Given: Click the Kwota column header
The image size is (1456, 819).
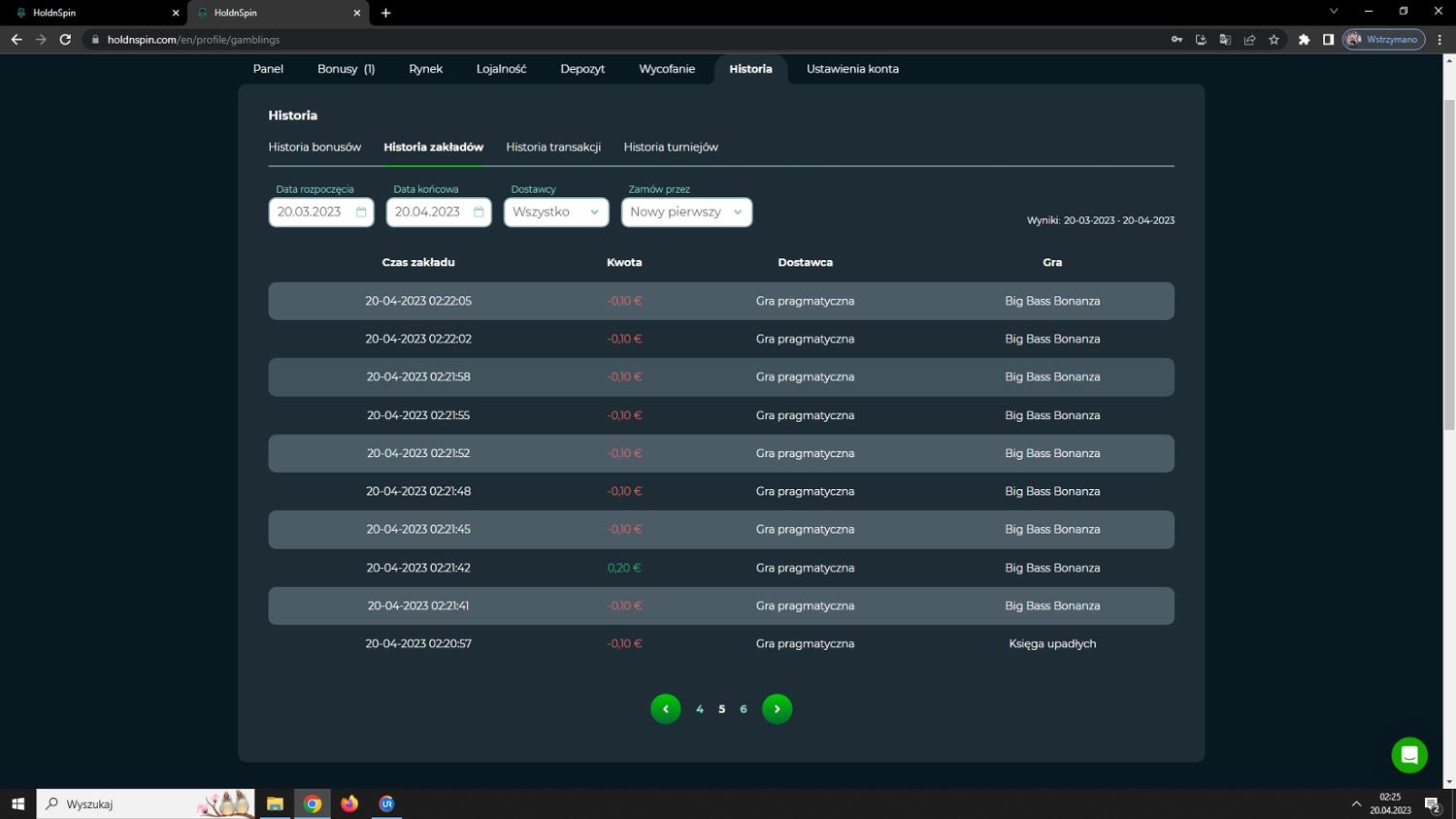Looking at the screenshot, I should (x=624, y=262).
